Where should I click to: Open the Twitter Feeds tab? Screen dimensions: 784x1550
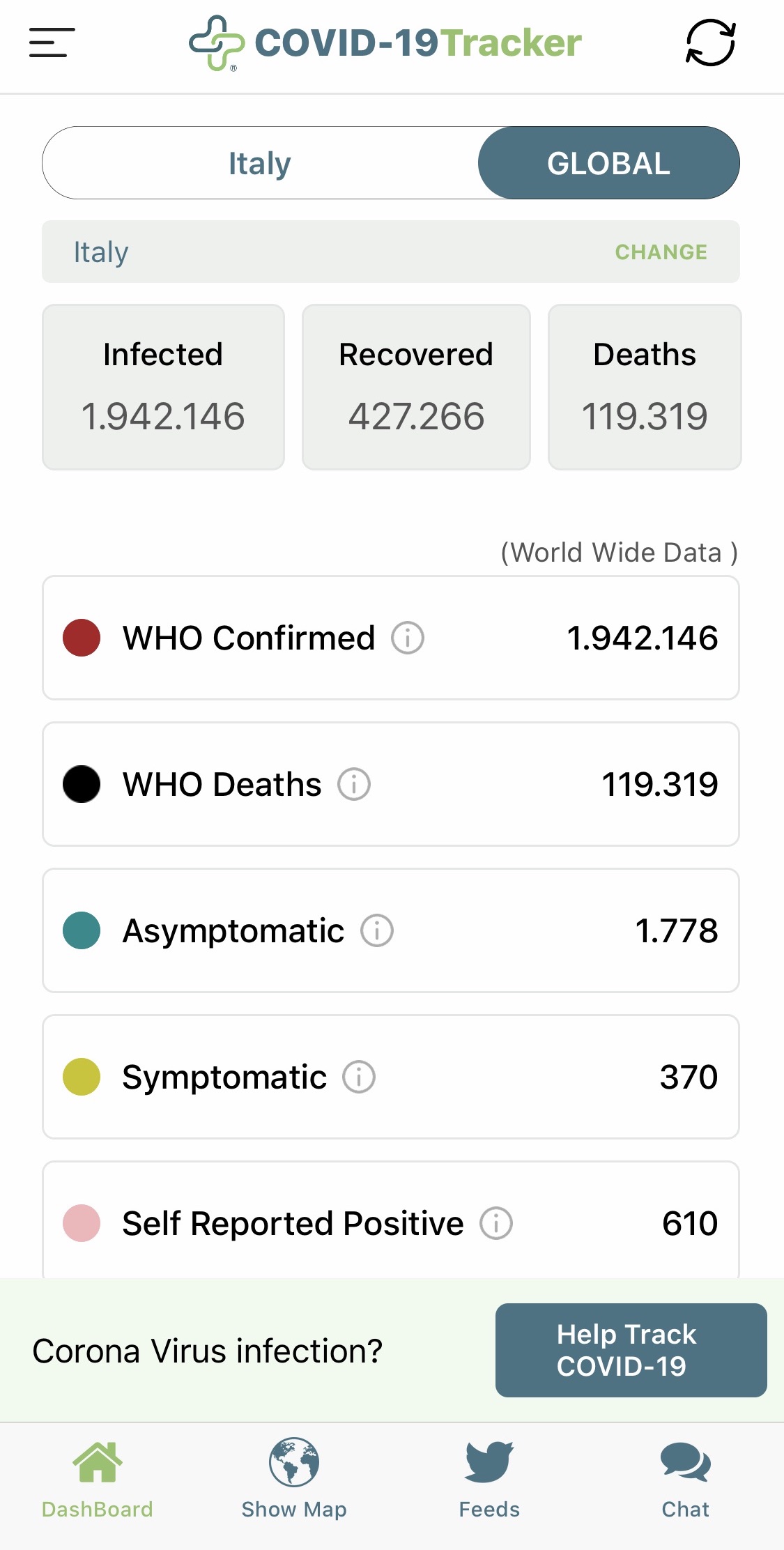pos(489,1478)
